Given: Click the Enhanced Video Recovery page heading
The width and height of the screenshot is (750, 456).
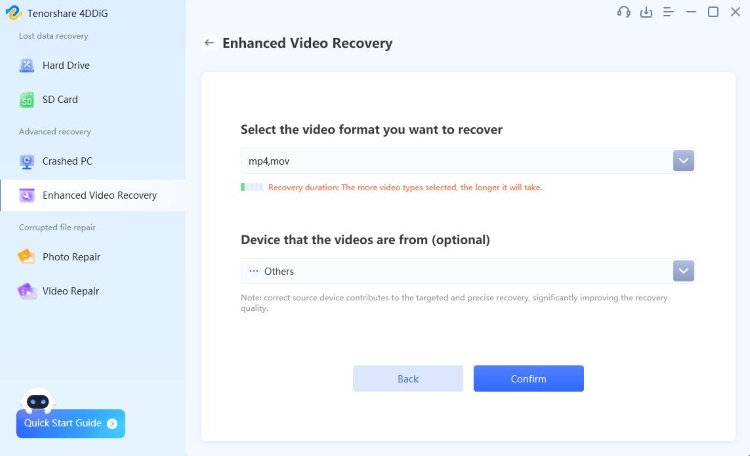Looking at the screenshot, I should click(307, 43).
